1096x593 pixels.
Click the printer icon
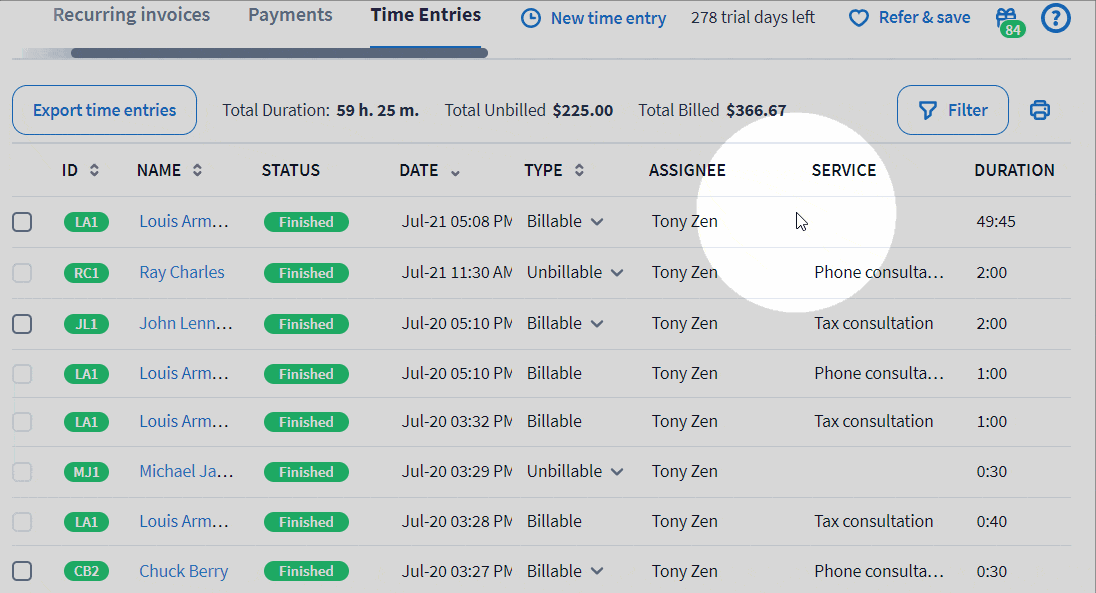click(1039, 110)
